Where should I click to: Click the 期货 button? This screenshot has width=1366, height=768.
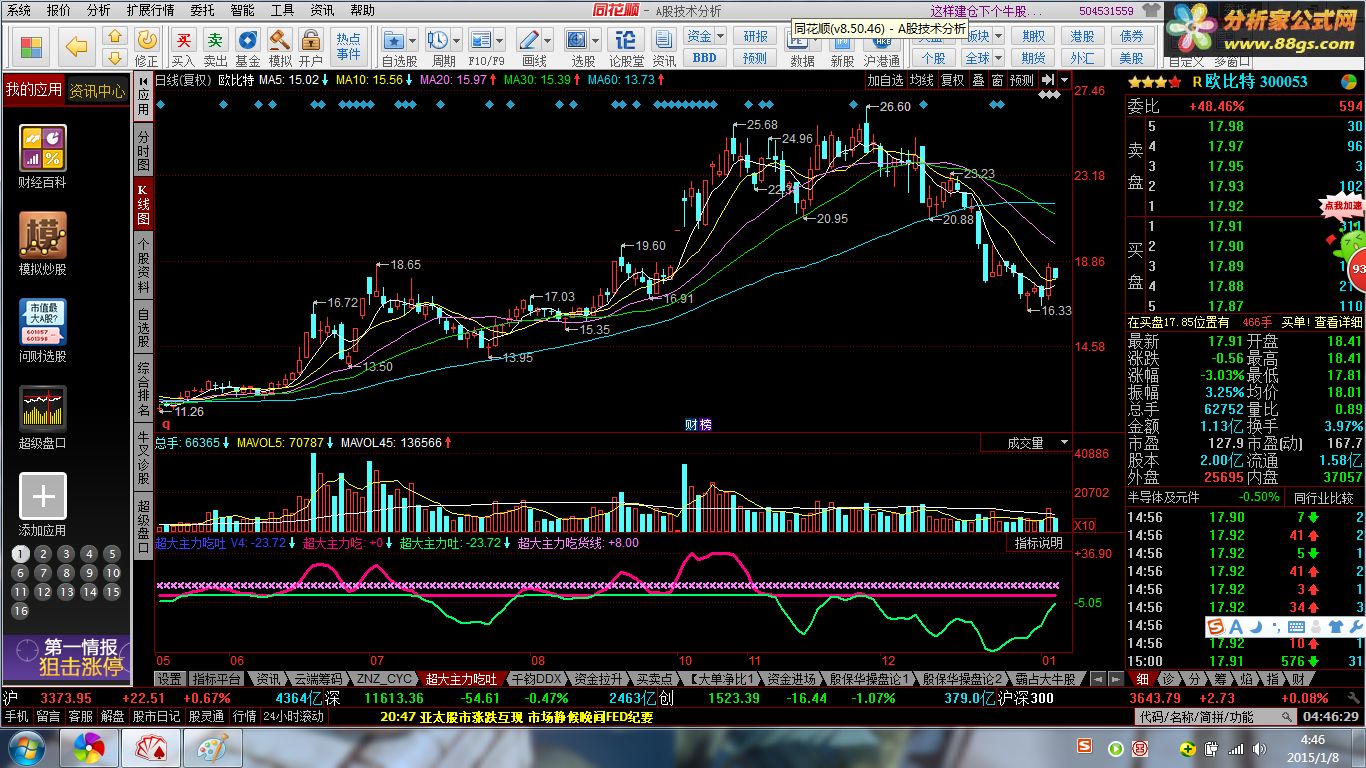1033,58
